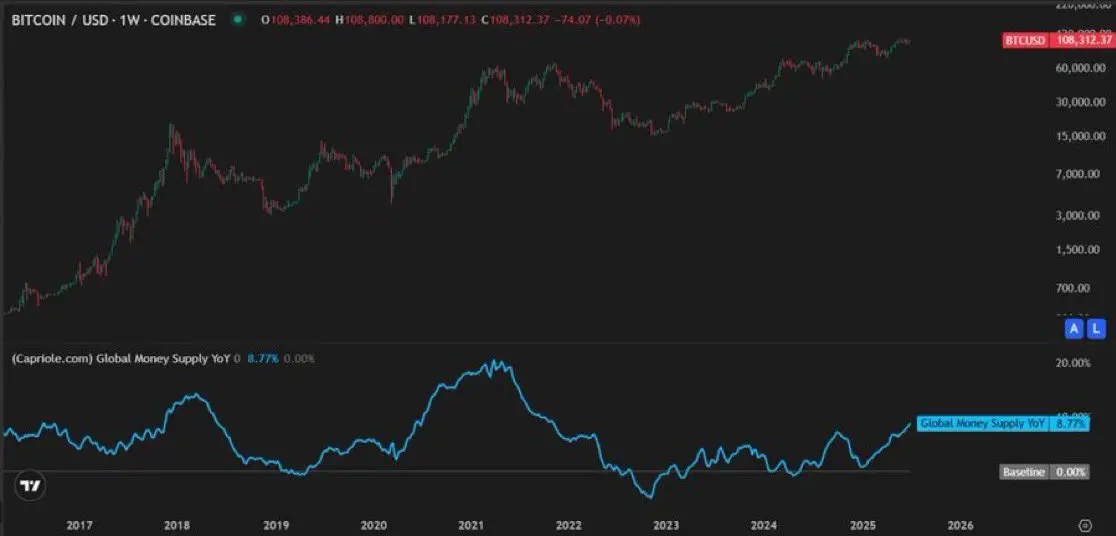Click the BTCUSD price label 108,312.37

pos(1058,40)
